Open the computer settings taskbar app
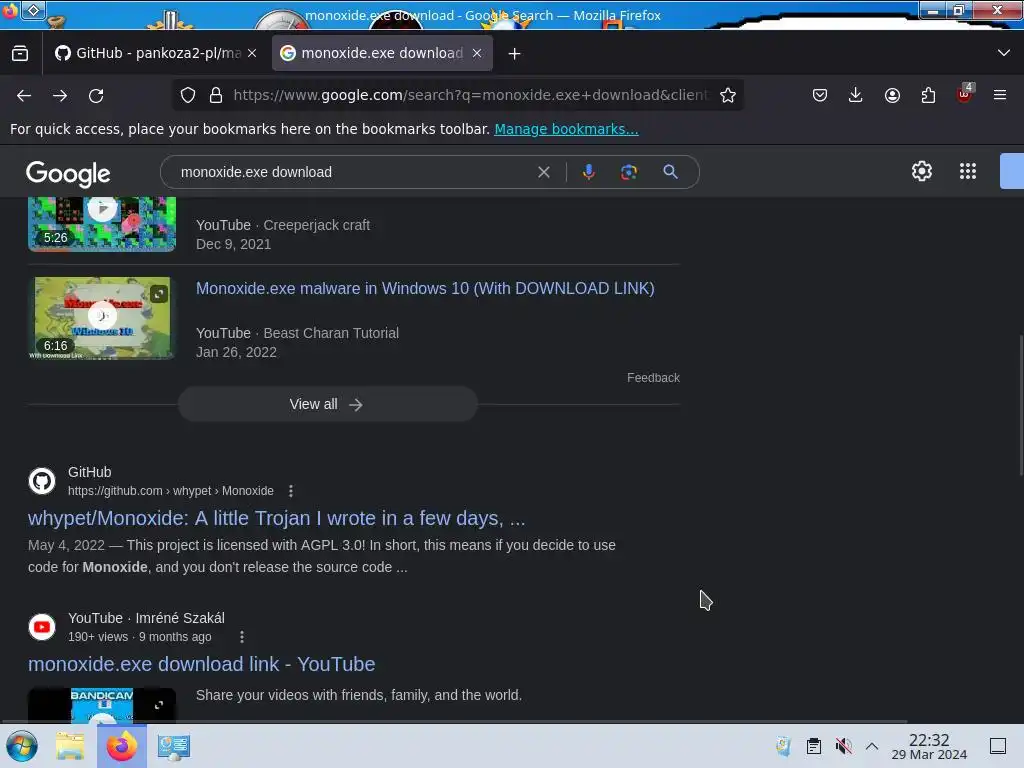Screen dimensions: 1024x768 click(x=173, y=746)
